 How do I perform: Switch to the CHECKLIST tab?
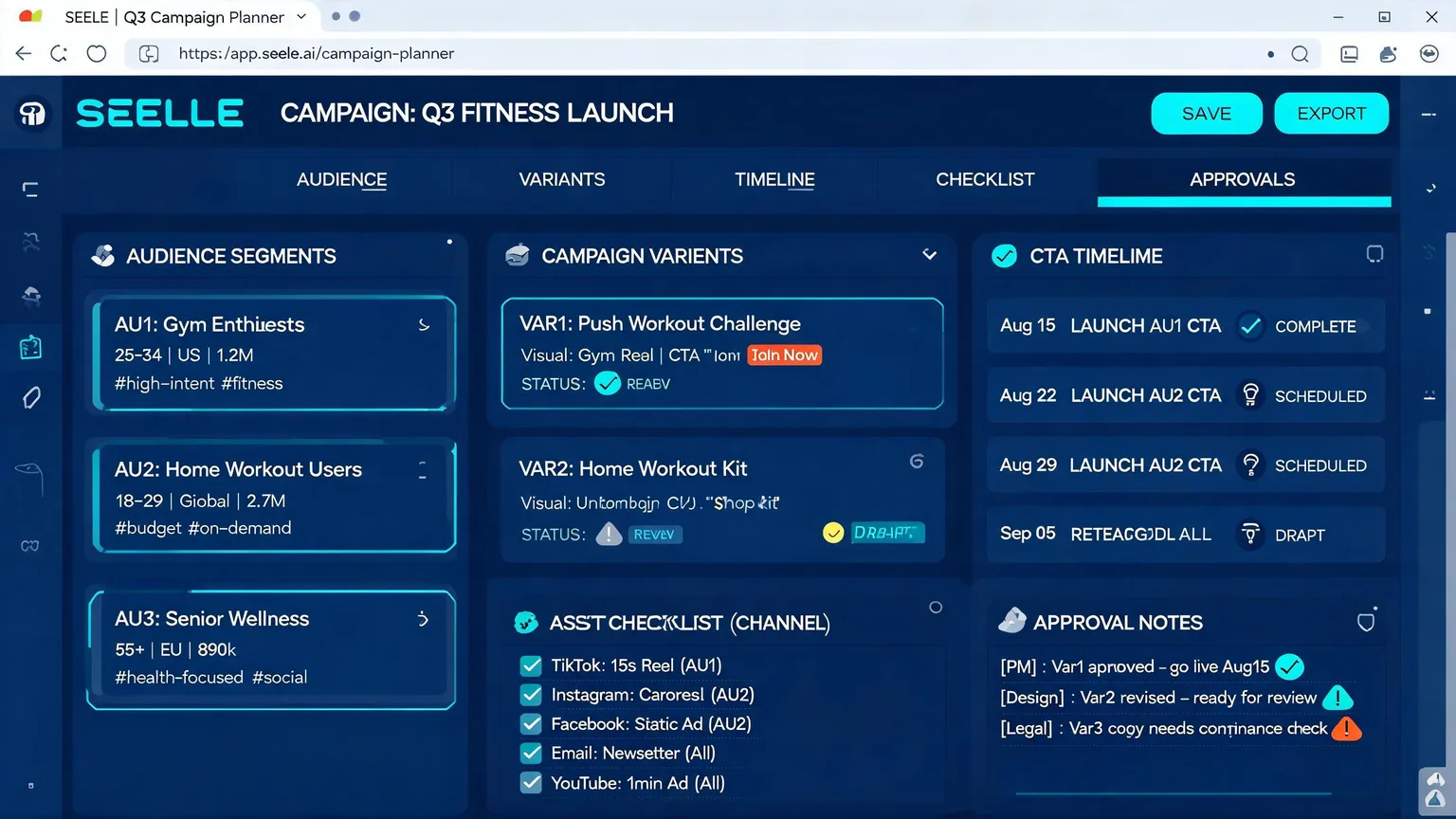[x=985, y=179]
